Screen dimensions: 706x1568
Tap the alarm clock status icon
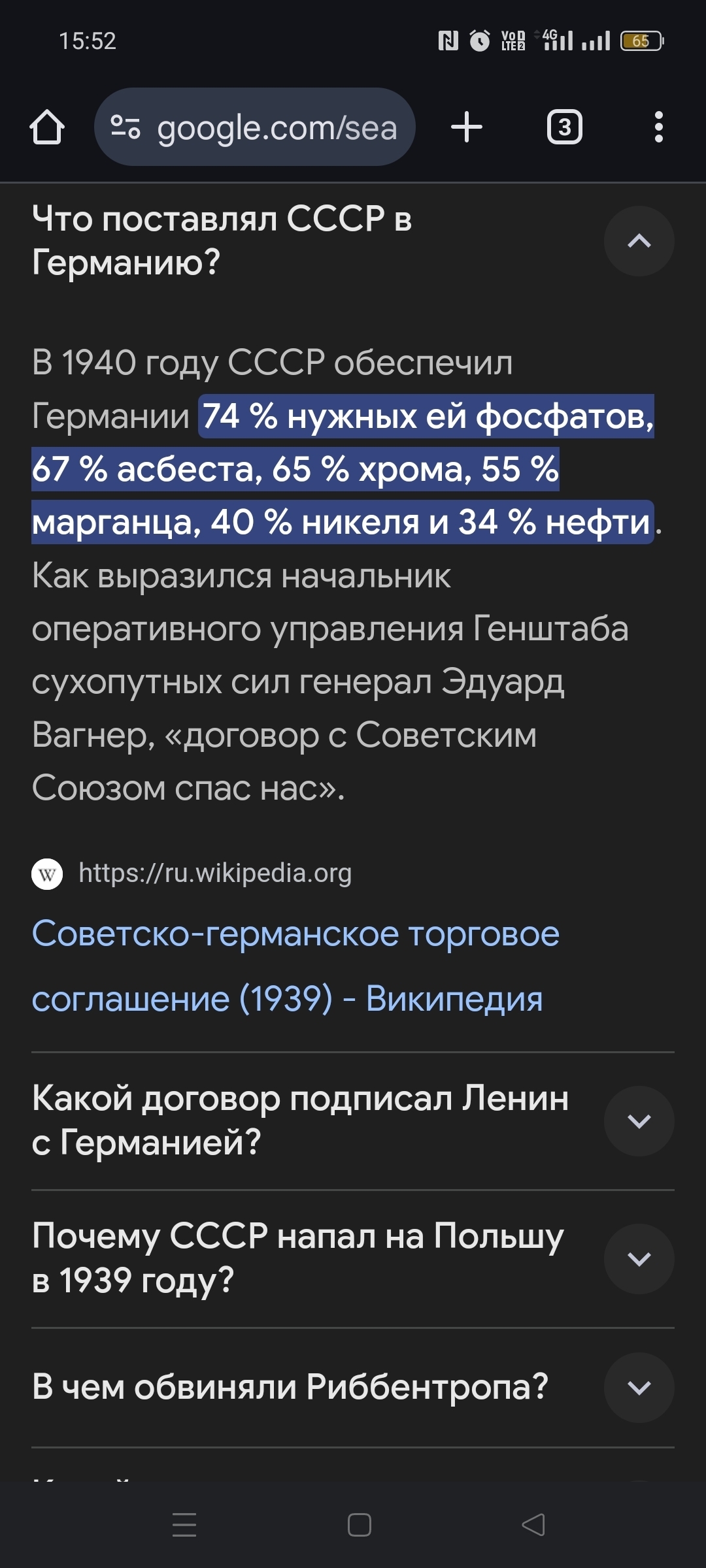pyautogui.click(x=480, y=41)
